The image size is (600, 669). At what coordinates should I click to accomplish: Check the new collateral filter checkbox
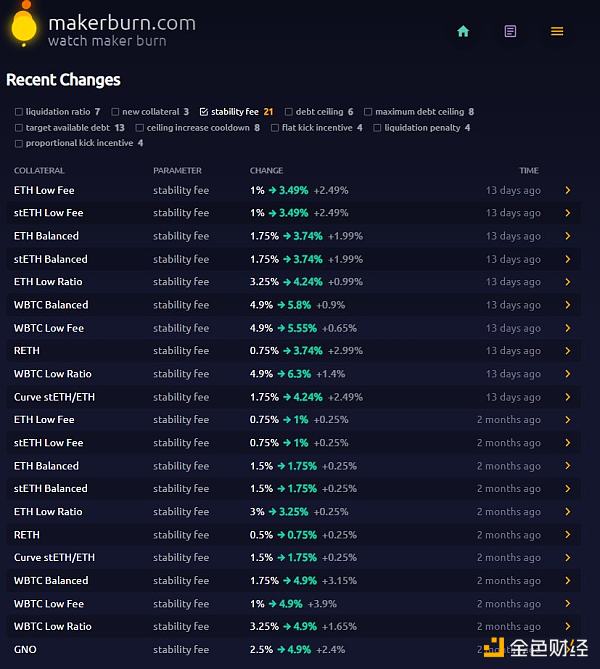coord(115,112)
